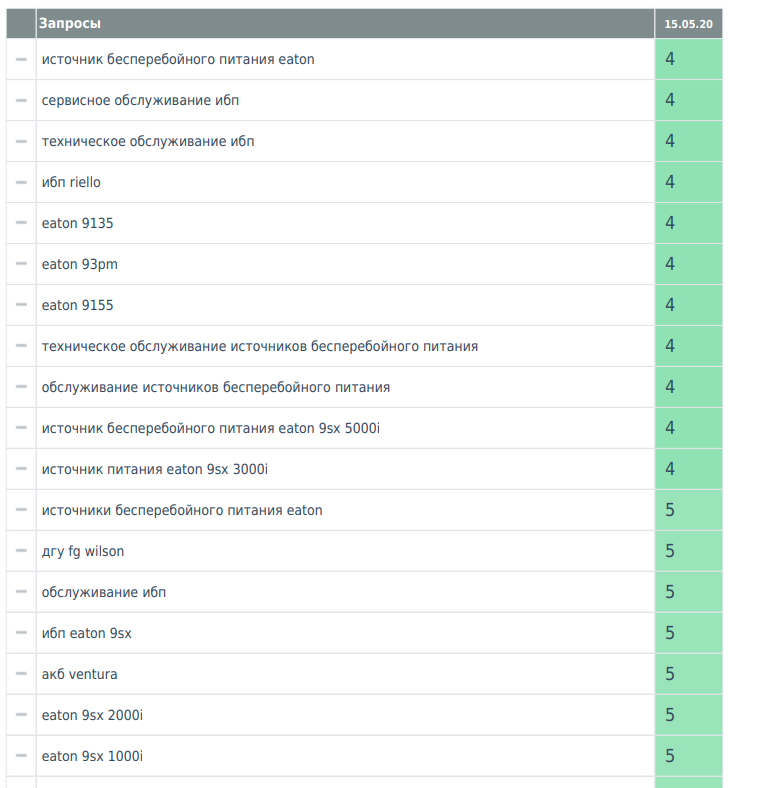
Task: Sort by the 'Запросы' column header
Action: click(70, 23)
